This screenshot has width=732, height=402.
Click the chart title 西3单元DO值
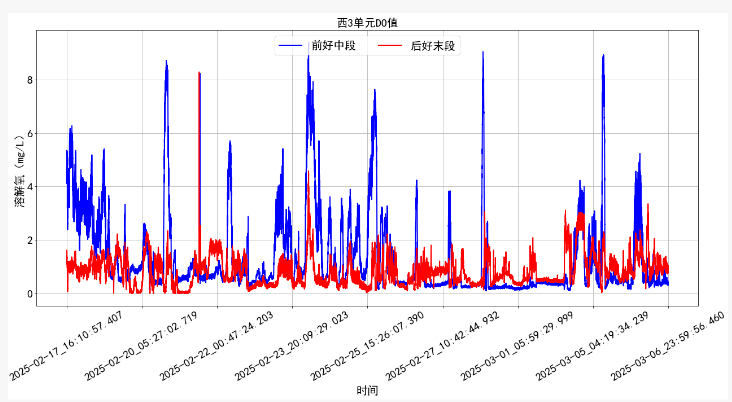tap(367, 21)
